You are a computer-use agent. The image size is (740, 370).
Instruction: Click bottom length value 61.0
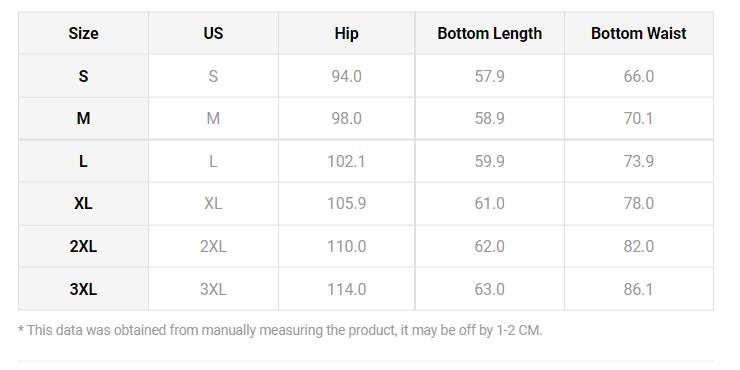tap(489, 204)
